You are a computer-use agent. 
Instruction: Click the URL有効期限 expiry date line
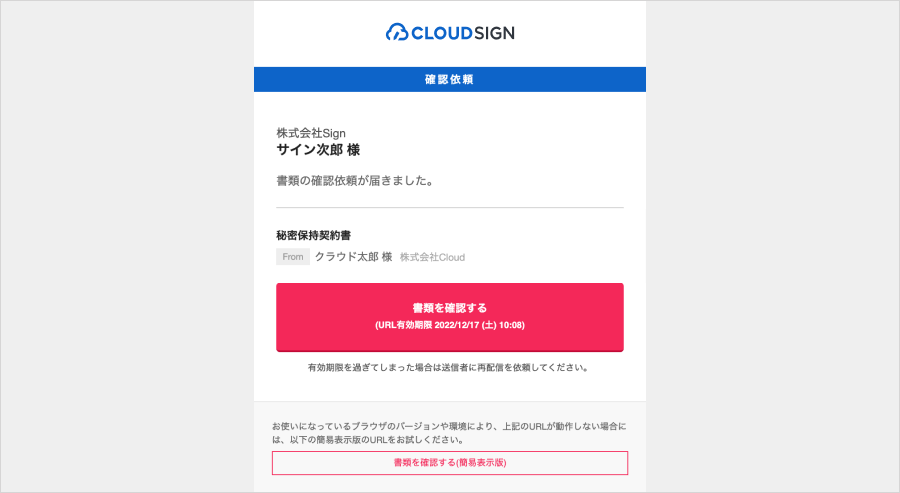click(x=450, y=325)
